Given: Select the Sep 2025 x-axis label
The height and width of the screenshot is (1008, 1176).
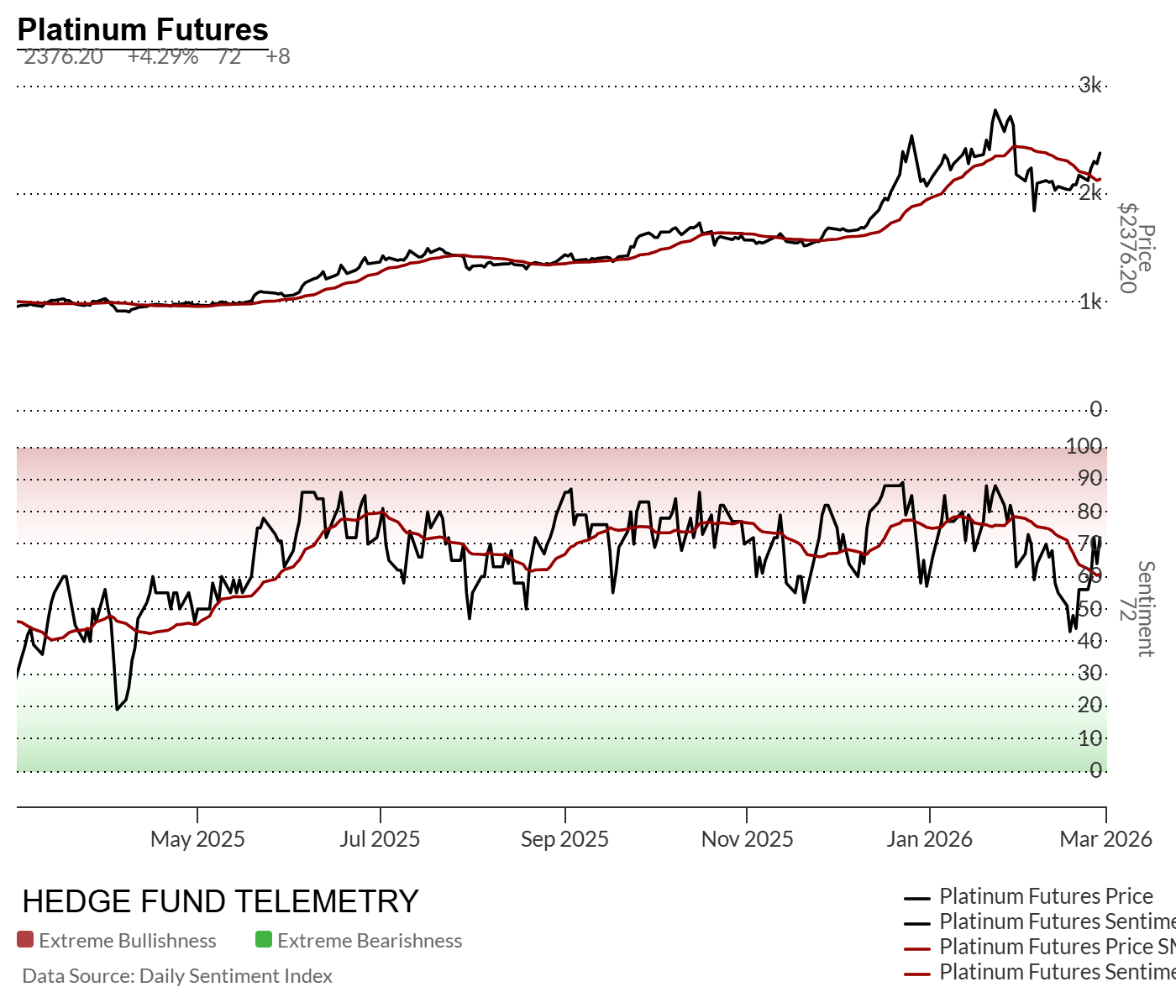Looking at the screenshot, I should (564, 839).
